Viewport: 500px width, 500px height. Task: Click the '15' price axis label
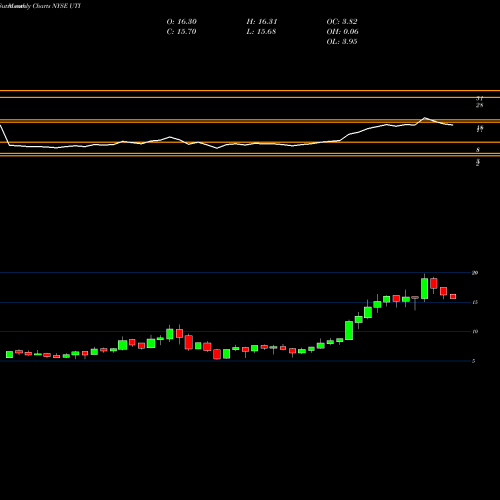point(475,302)
